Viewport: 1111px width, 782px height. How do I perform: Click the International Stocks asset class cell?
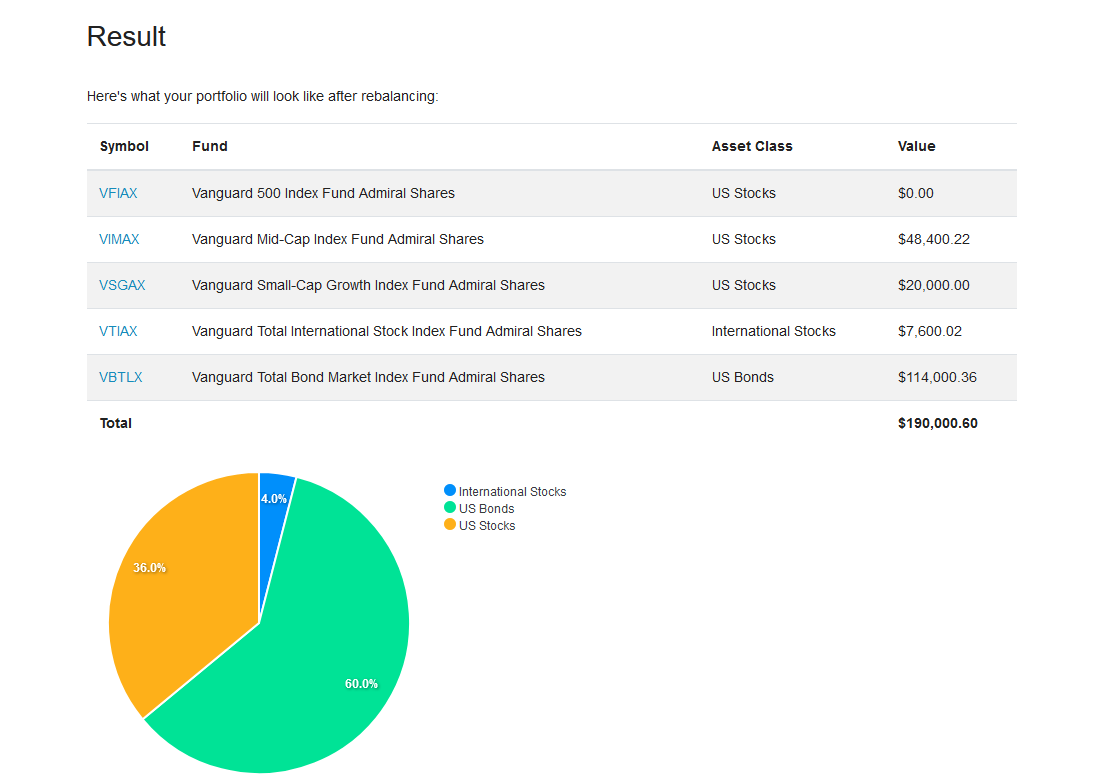point(774,332)
